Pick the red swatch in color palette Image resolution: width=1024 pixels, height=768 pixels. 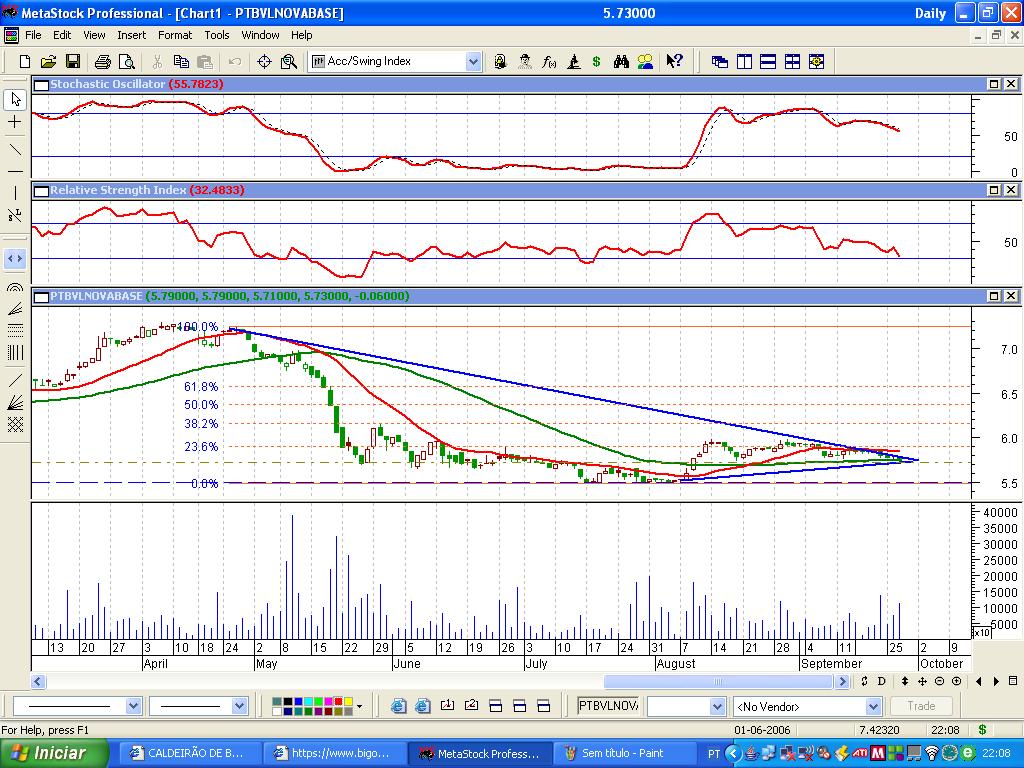[x=338, y=702]
